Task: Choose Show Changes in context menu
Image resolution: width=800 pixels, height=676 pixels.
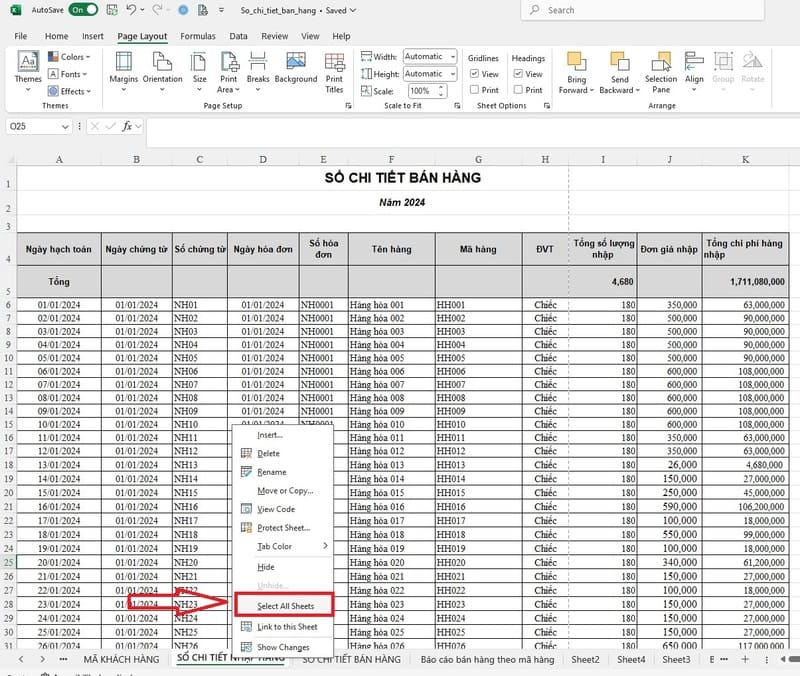Action: pyautogui.click(x=283, y=647)
